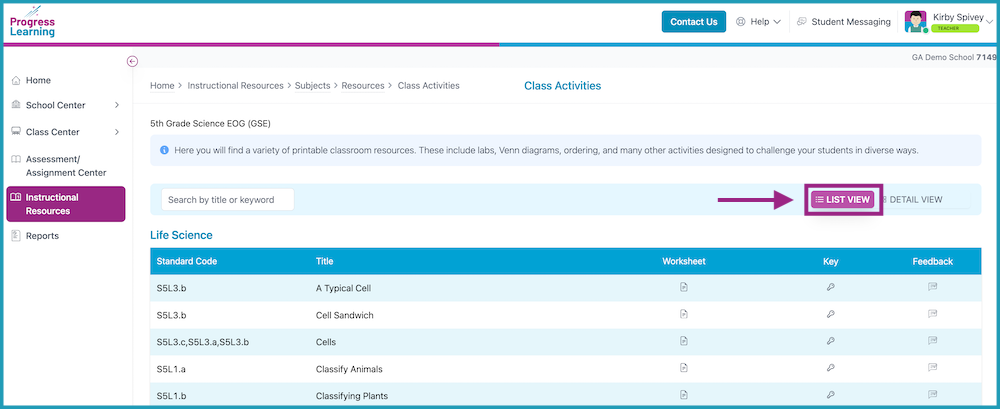Open feedback icon for Cell Sandwich
1000x409 pixels.
(932, 315)
